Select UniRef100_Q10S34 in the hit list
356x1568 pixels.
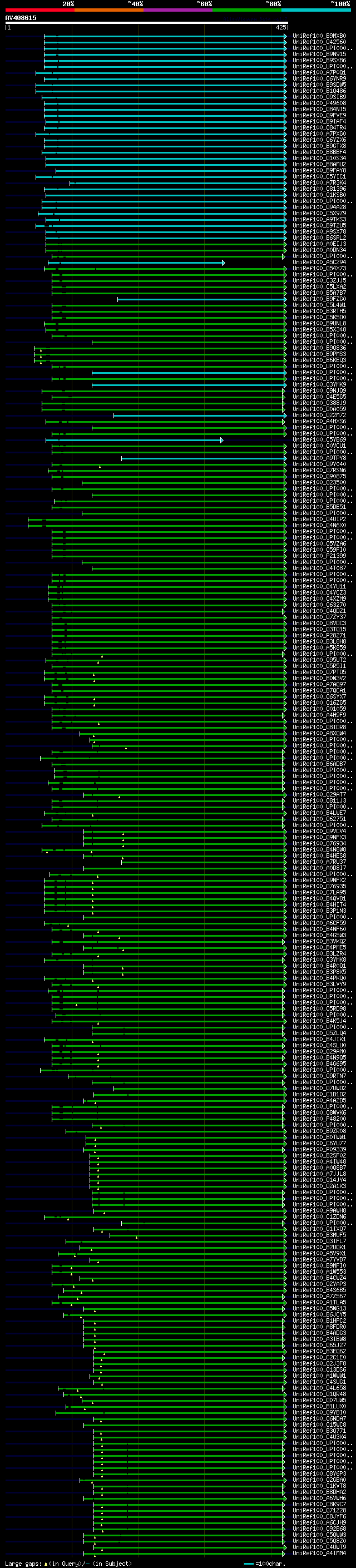pyautogui.click(x=319, y=159)
